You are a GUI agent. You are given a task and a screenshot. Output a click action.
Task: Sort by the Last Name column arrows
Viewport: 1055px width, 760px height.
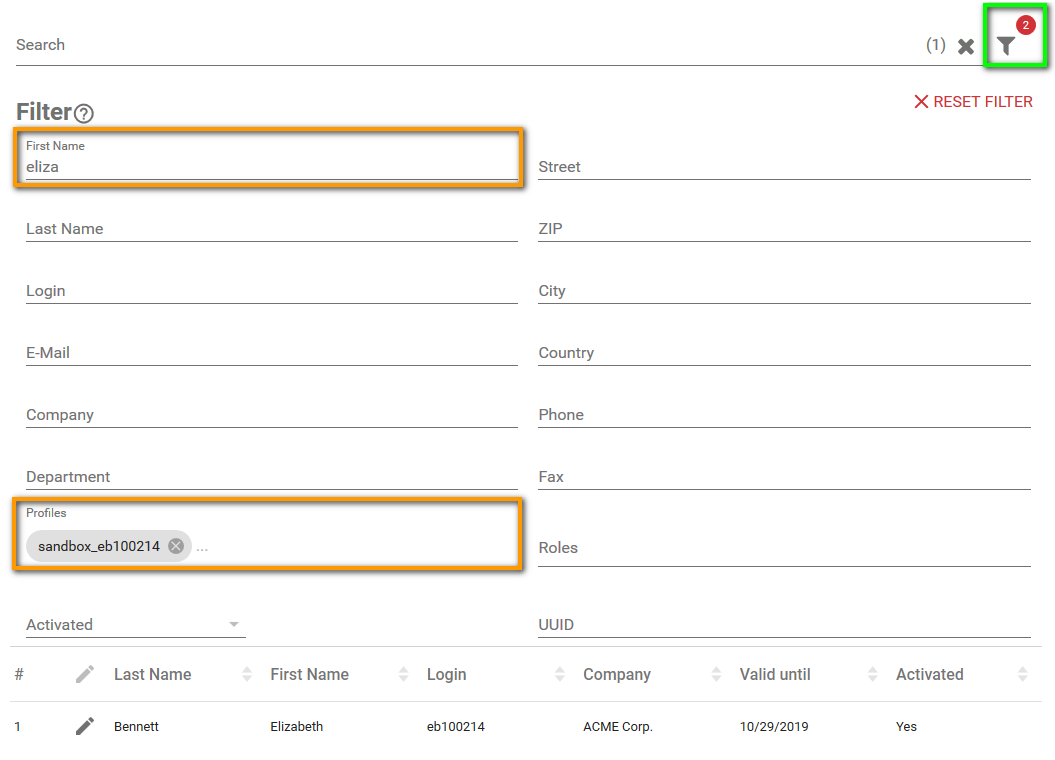click(x=247, y=675)
